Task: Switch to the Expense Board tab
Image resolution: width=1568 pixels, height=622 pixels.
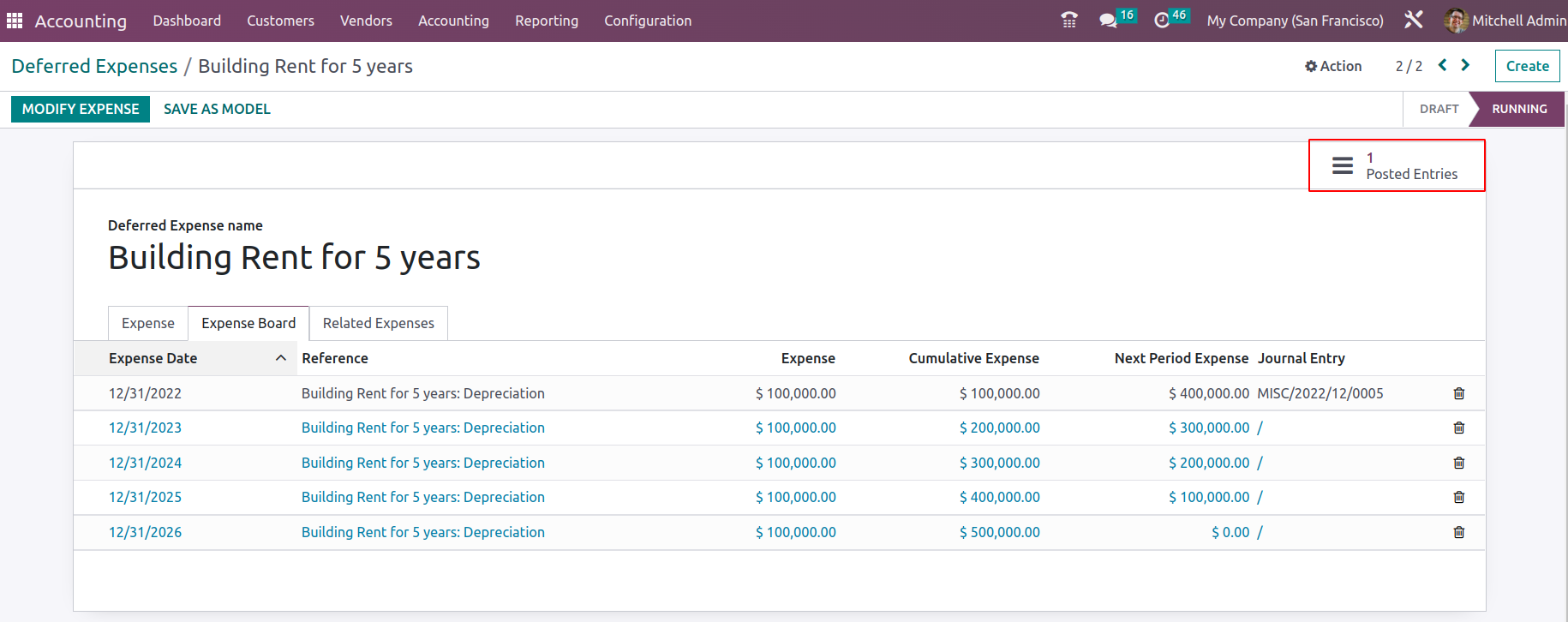Action: [248, 323]
